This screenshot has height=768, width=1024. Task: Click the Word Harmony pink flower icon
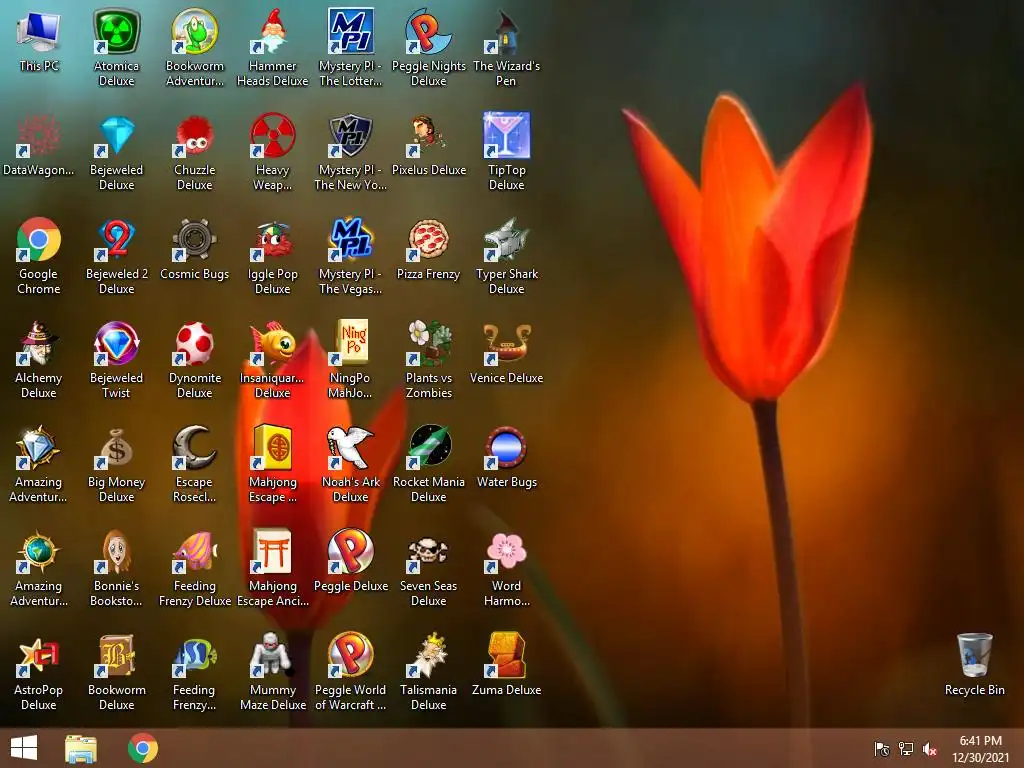click(506, 551)
